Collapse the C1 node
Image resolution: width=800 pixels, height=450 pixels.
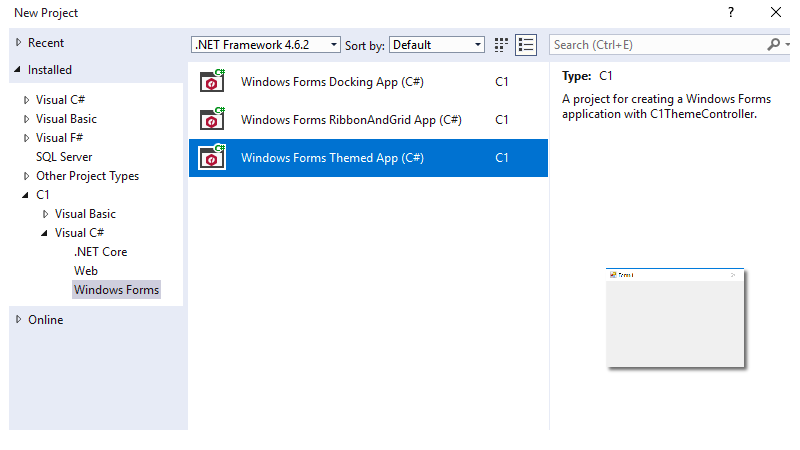tap(26, 194)
